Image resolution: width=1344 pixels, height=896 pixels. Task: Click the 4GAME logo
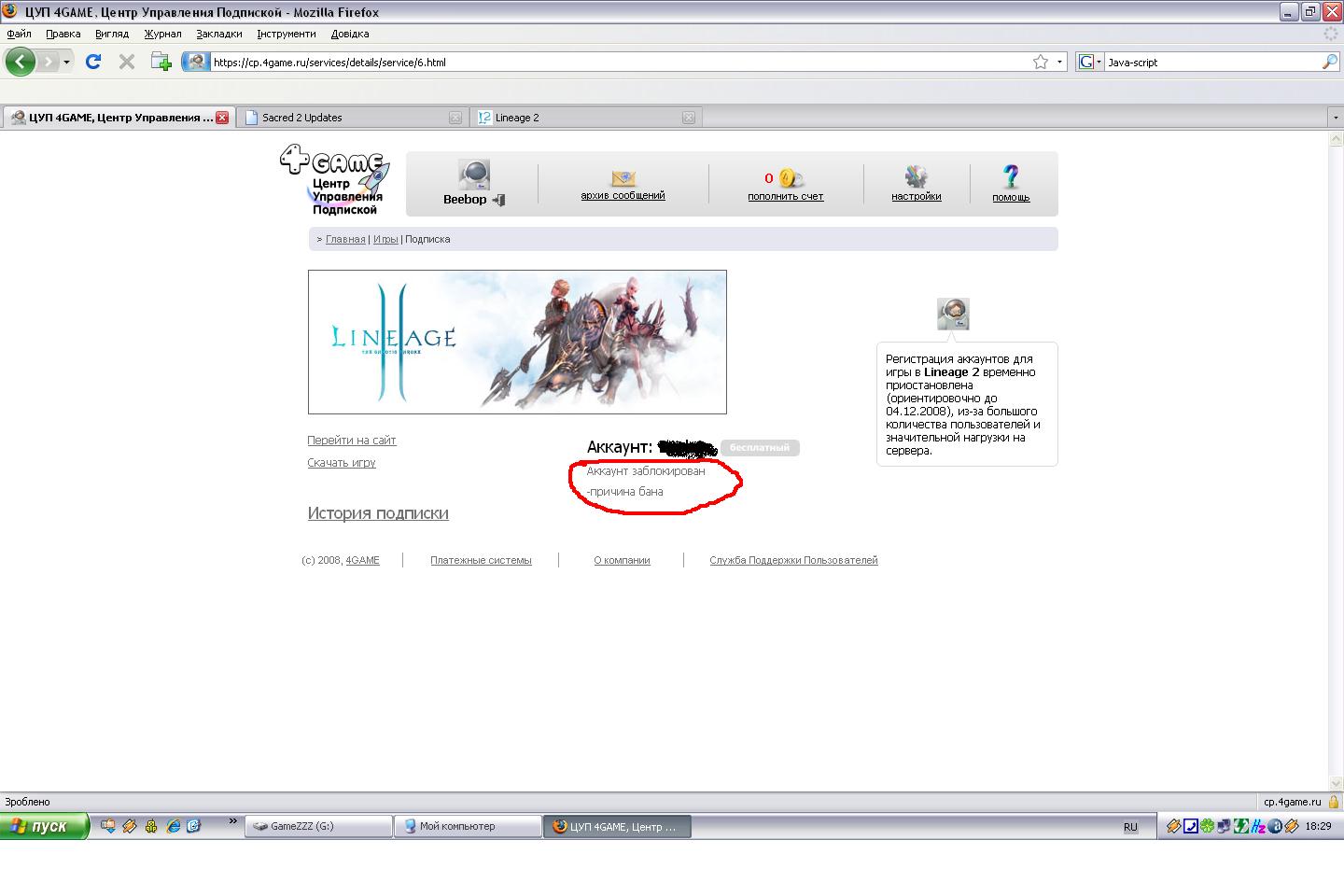pyautogui.click(x=335, y=182)
